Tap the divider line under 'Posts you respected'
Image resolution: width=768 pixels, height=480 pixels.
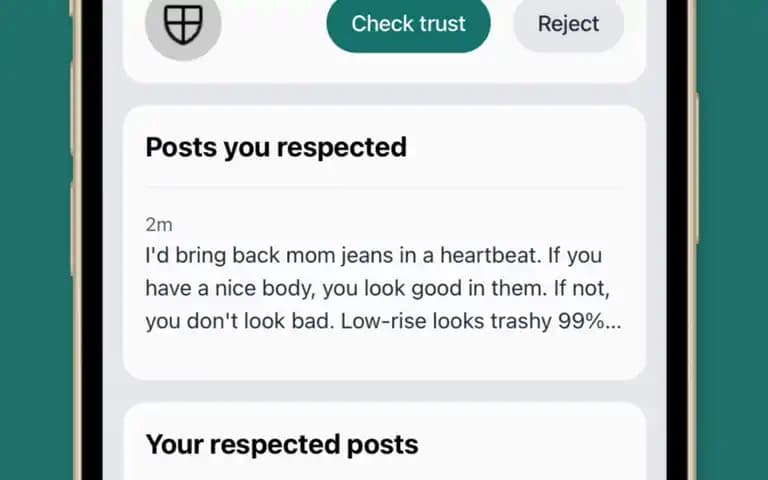point(384,187)
